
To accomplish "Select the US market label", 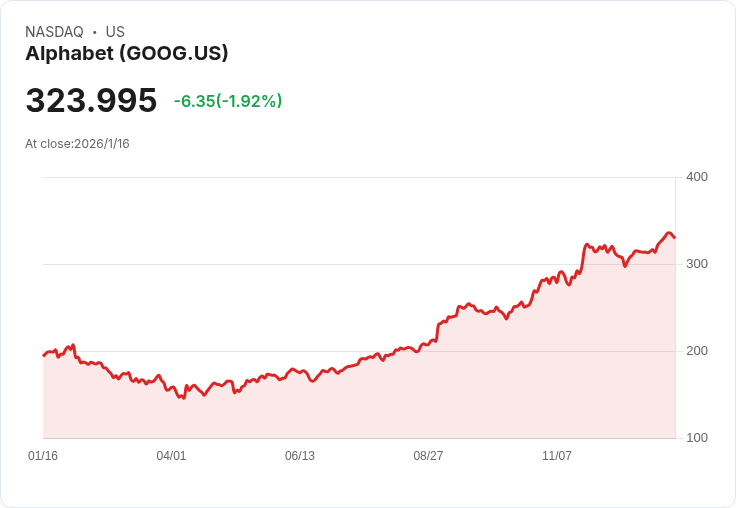I will 115,32.
